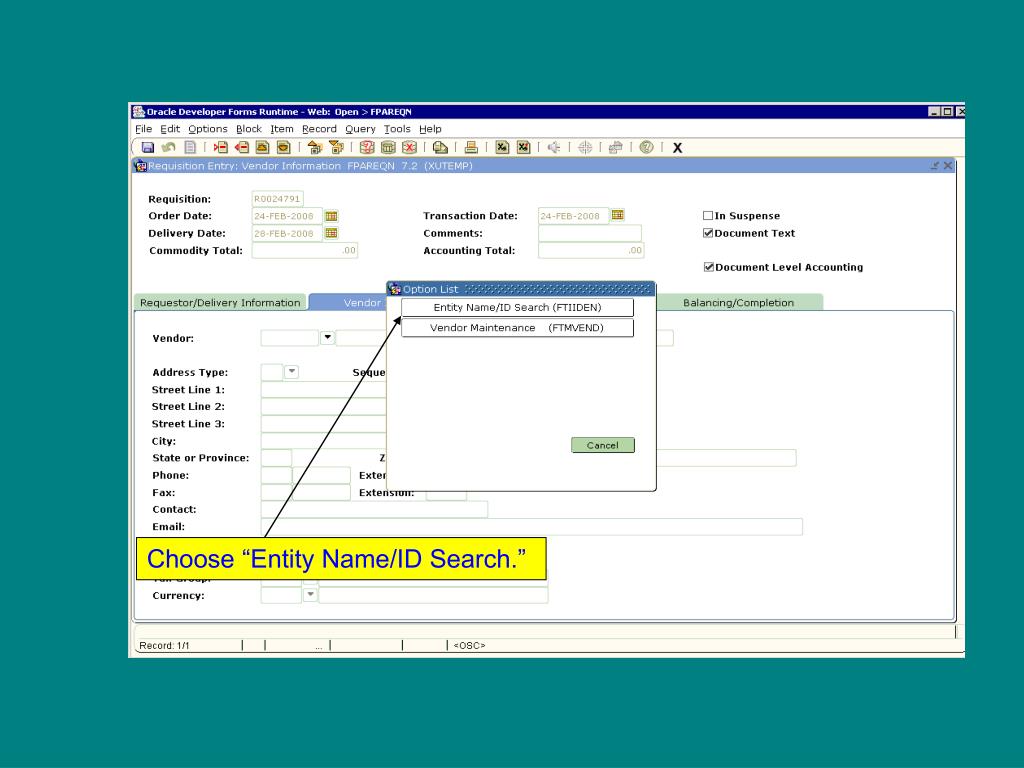
Task: Open the Record menu
Action: tap(319, 129)
